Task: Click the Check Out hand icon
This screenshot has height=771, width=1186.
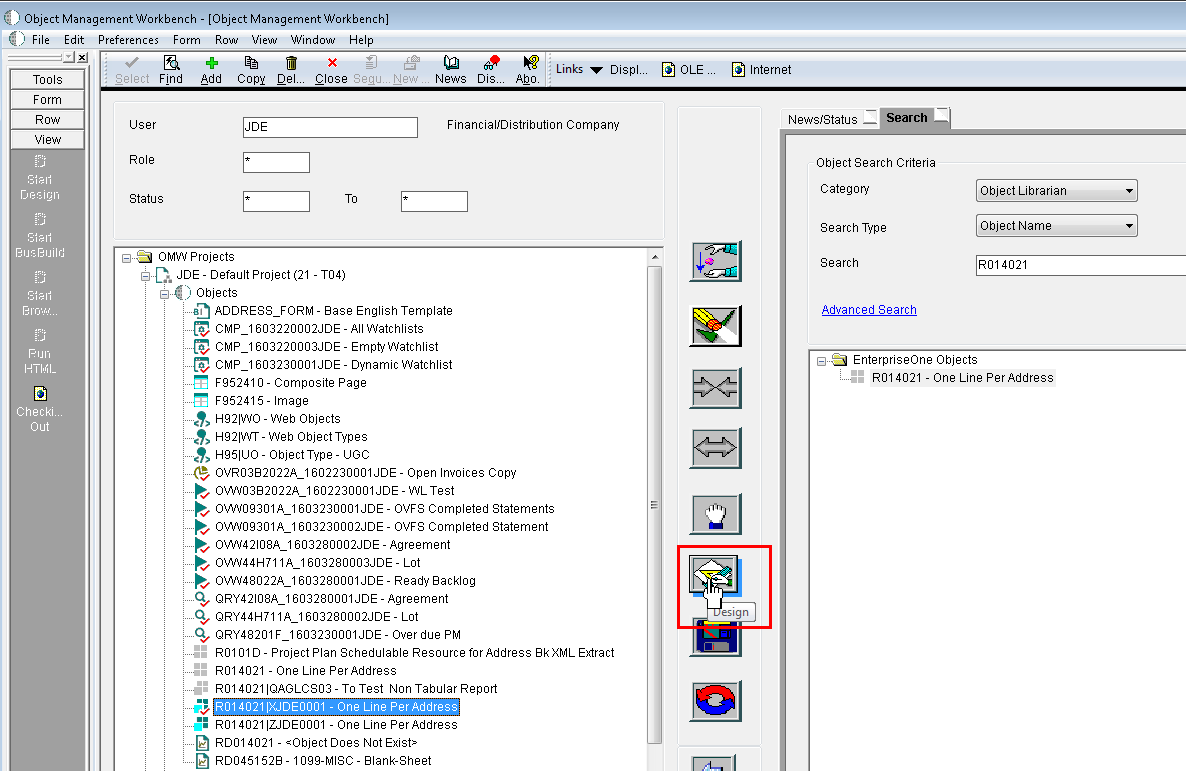Action: tap(715, 513)
